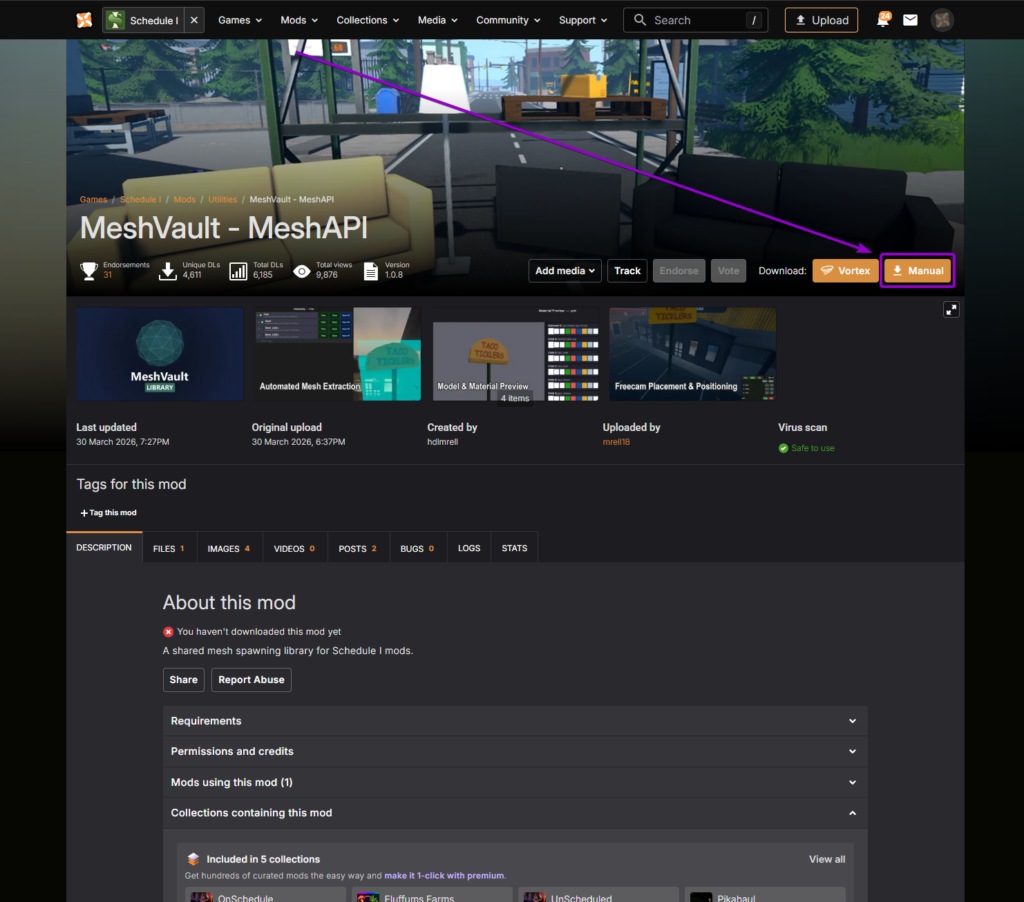Go to Games breadcrumb link
The width and height of the screenshot is (1024, 902).
click(93, 199)
